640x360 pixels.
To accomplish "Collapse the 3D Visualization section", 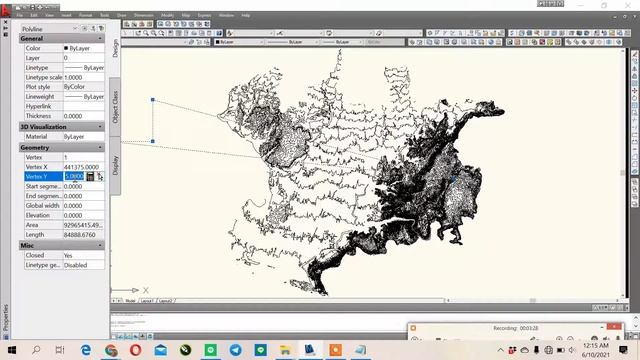I will [100, 127].
